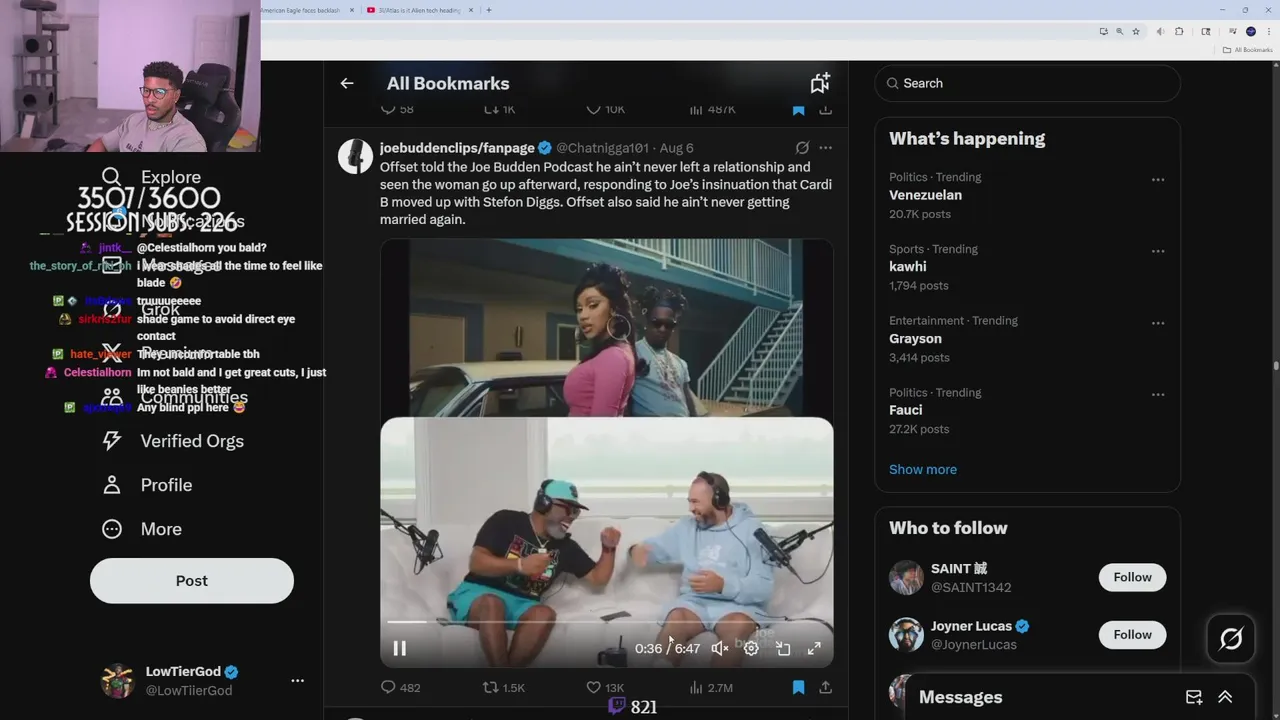Screen dimensions: 1280x720
Task: Bookmark this page with star icon
Action: 1136,32
